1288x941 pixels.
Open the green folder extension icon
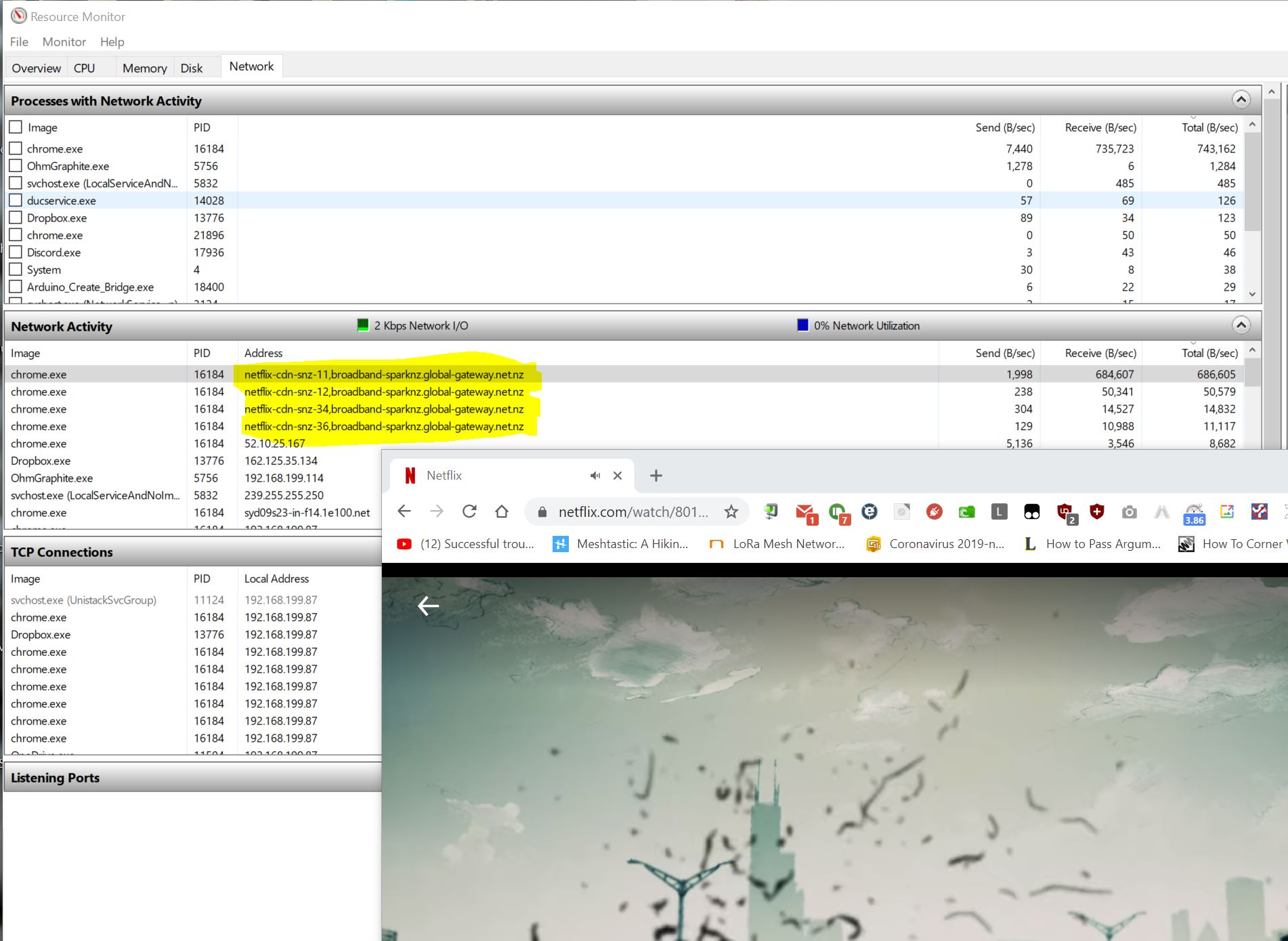pos(966,512)
